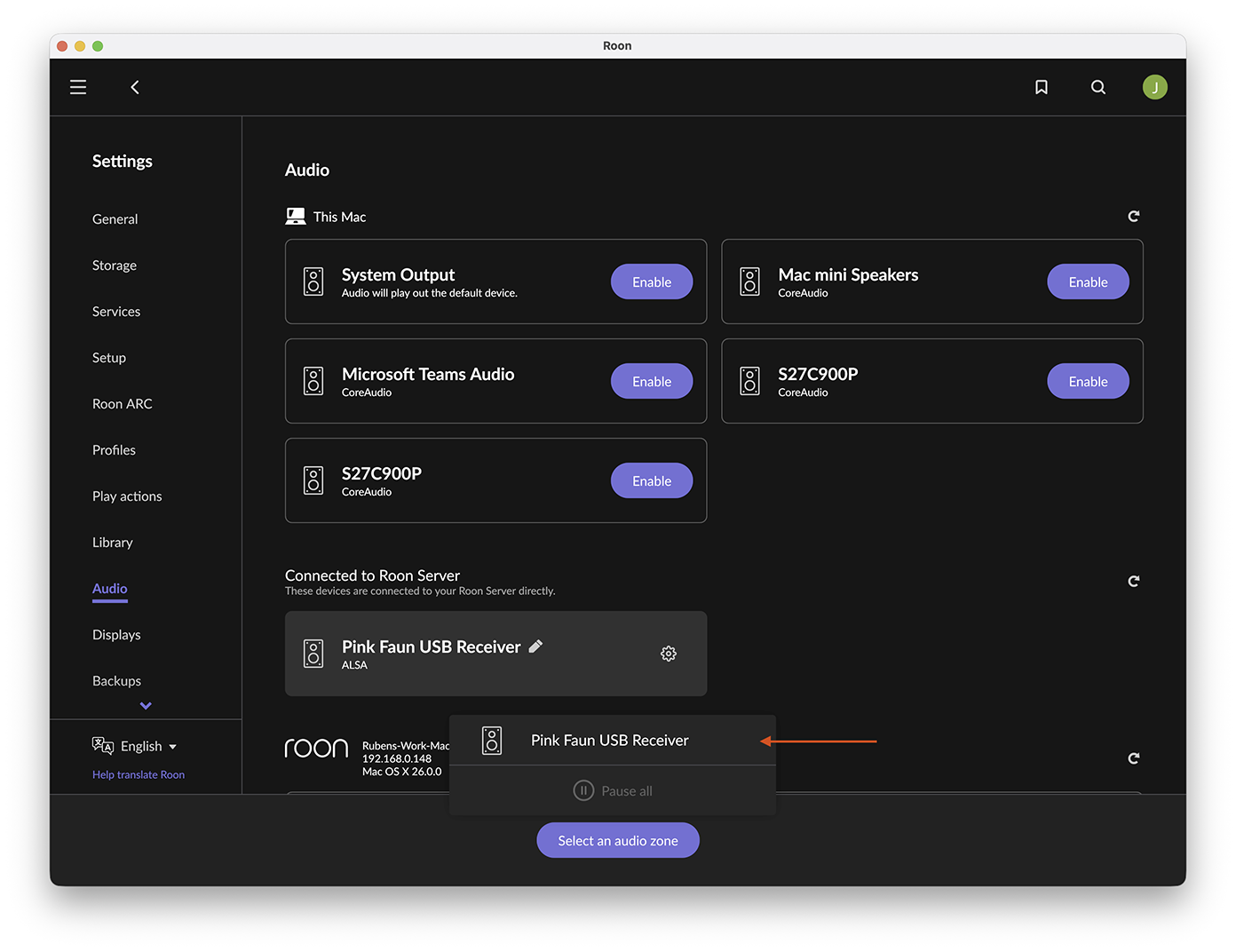Open Displays settings

(116, 634)
